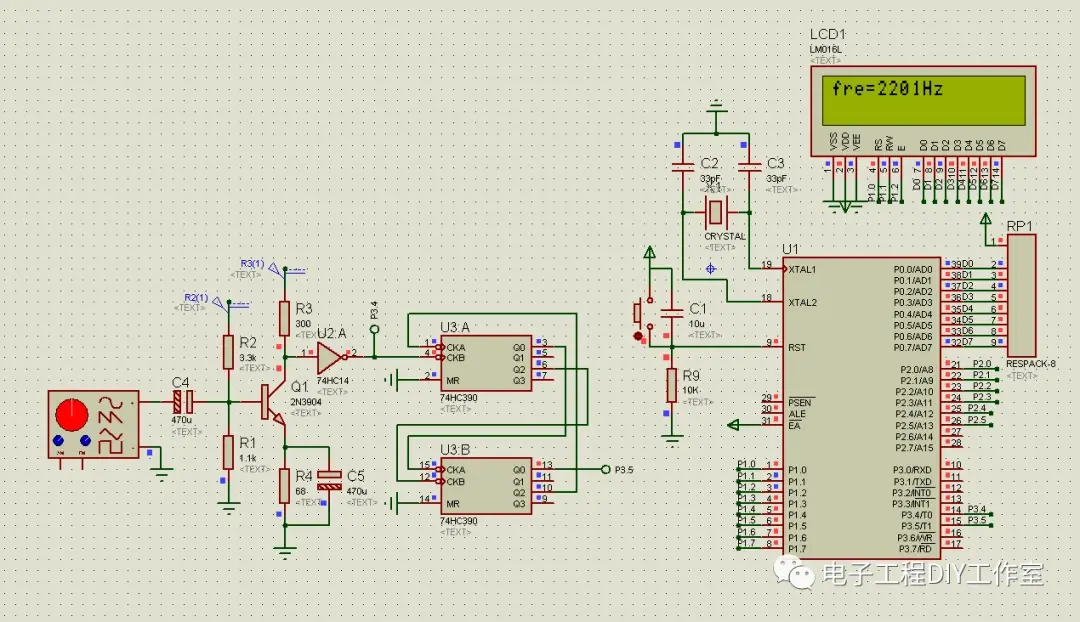1080x622 pixels.
Task: Click the P3.4 terminal after the inverter
Action: 374,329
